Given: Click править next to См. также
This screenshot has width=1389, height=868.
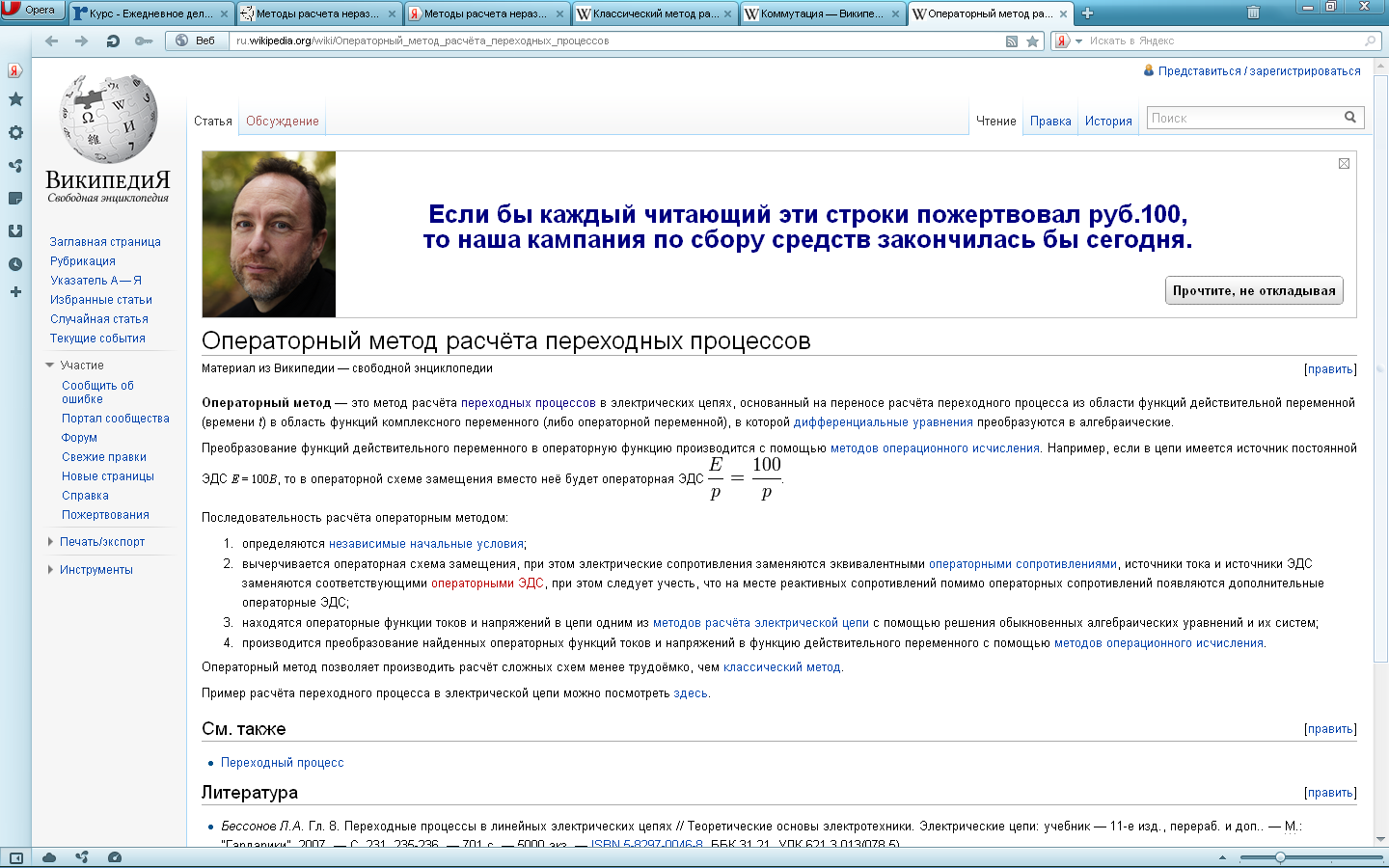Looking at the screenshot, I should 1330,729.
